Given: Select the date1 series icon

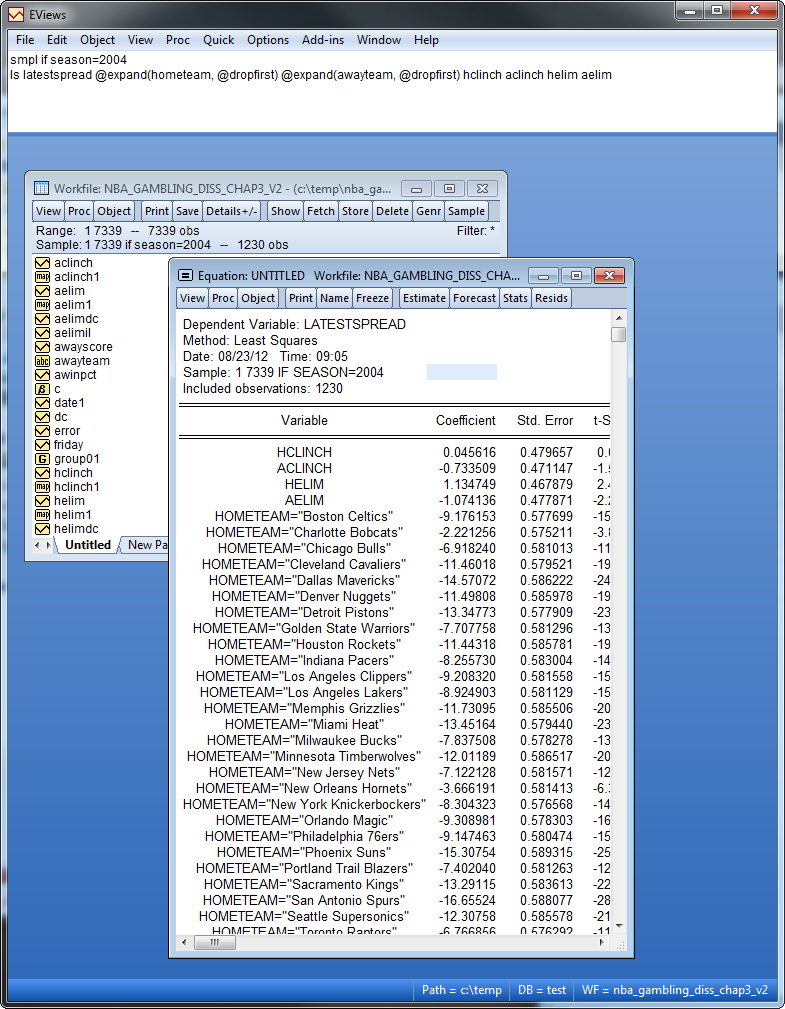Looking at the screenshot, I should [42, 403].
